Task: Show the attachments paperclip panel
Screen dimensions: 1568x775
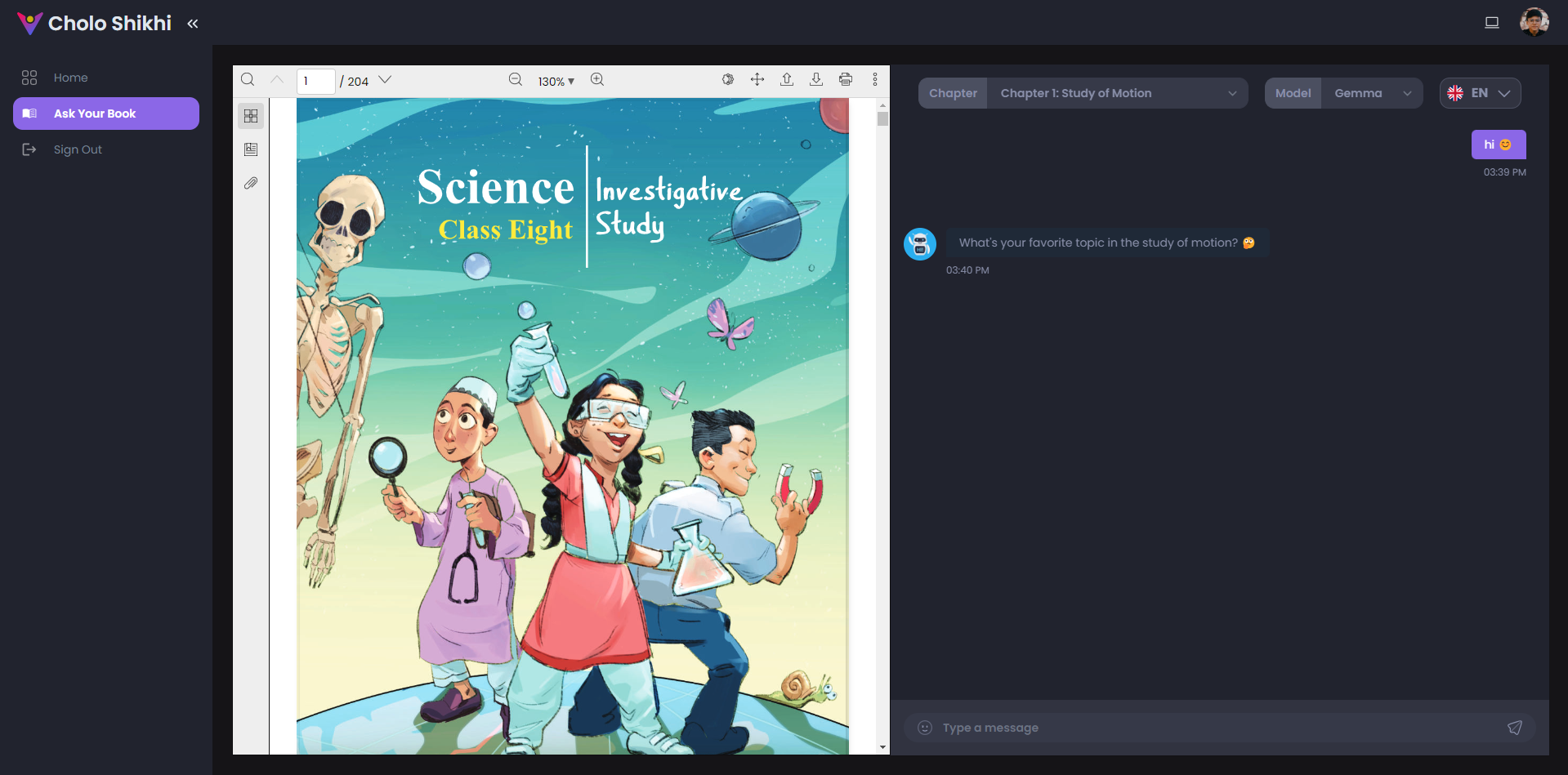Action: point(251,183)
